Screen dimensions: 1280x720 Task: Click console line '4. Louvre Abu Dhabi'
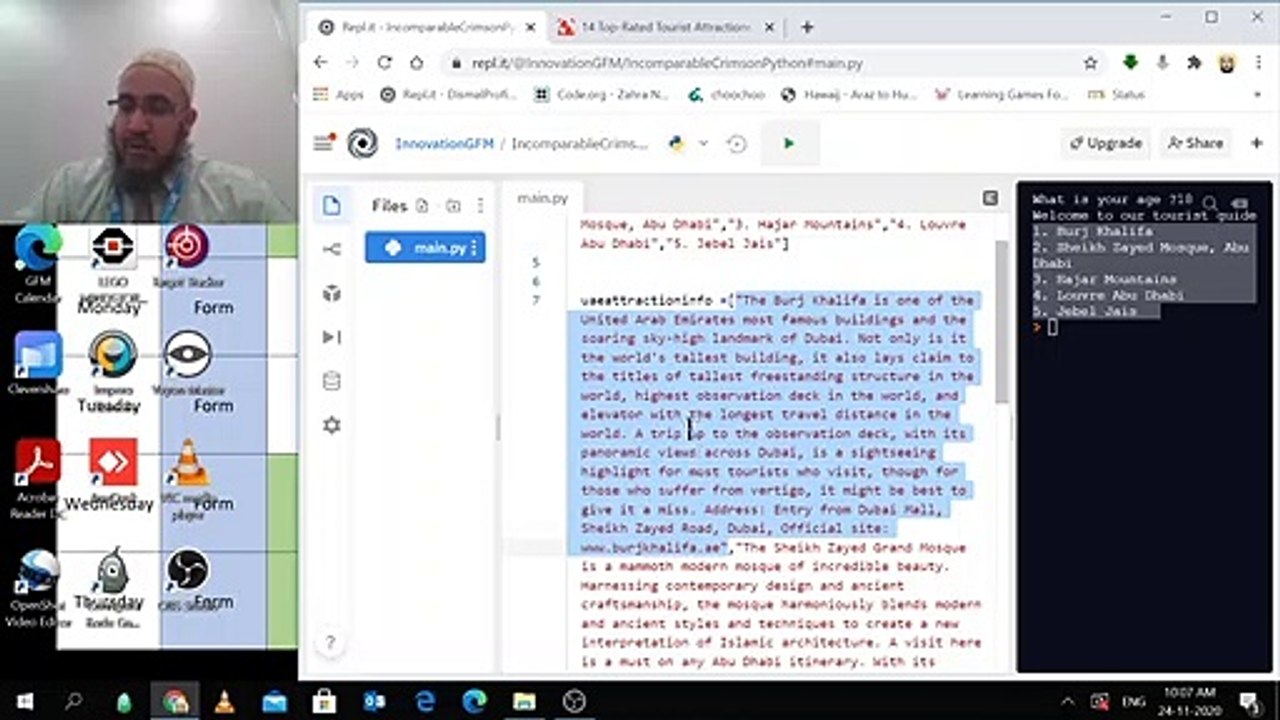coord(1108,295)
